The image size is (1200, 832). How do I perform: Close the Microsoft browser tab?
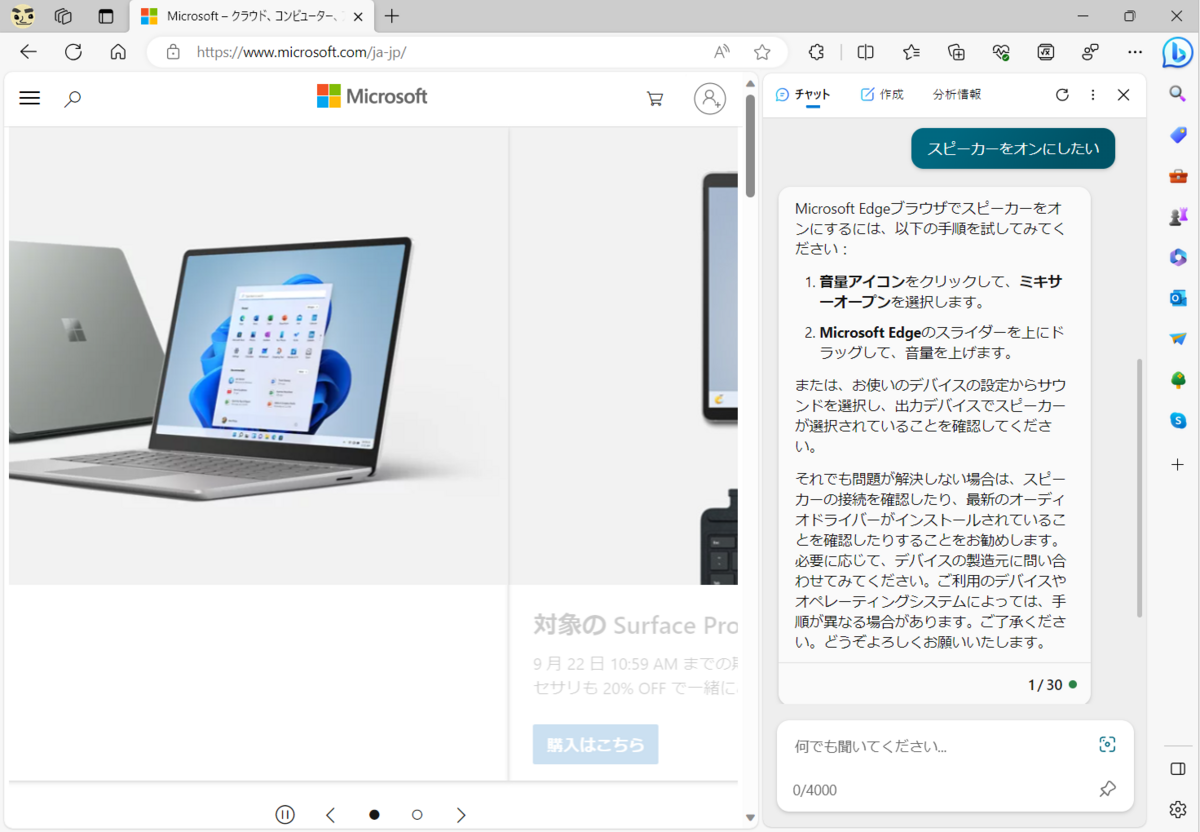click(x=358, y=16)
